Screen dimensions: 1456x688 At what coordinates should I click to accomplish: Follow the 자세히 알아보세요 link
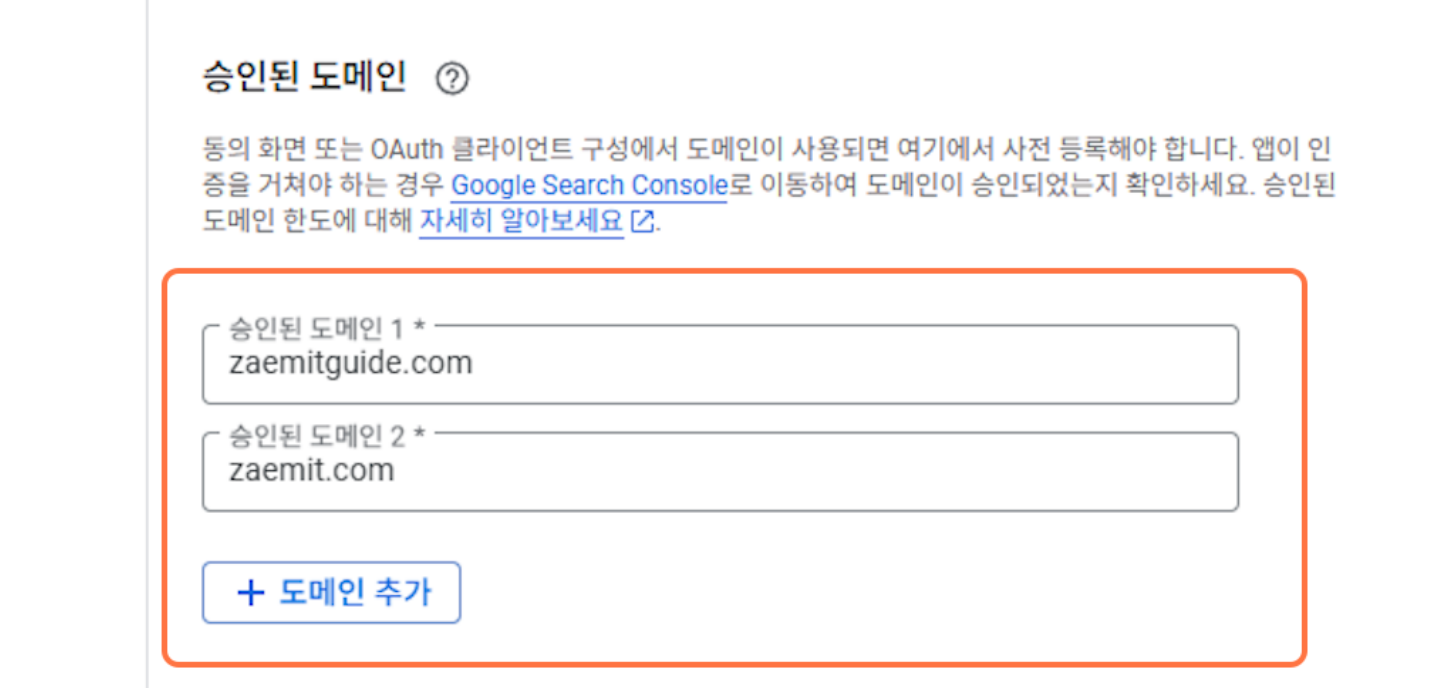click(x=521, y=221)
